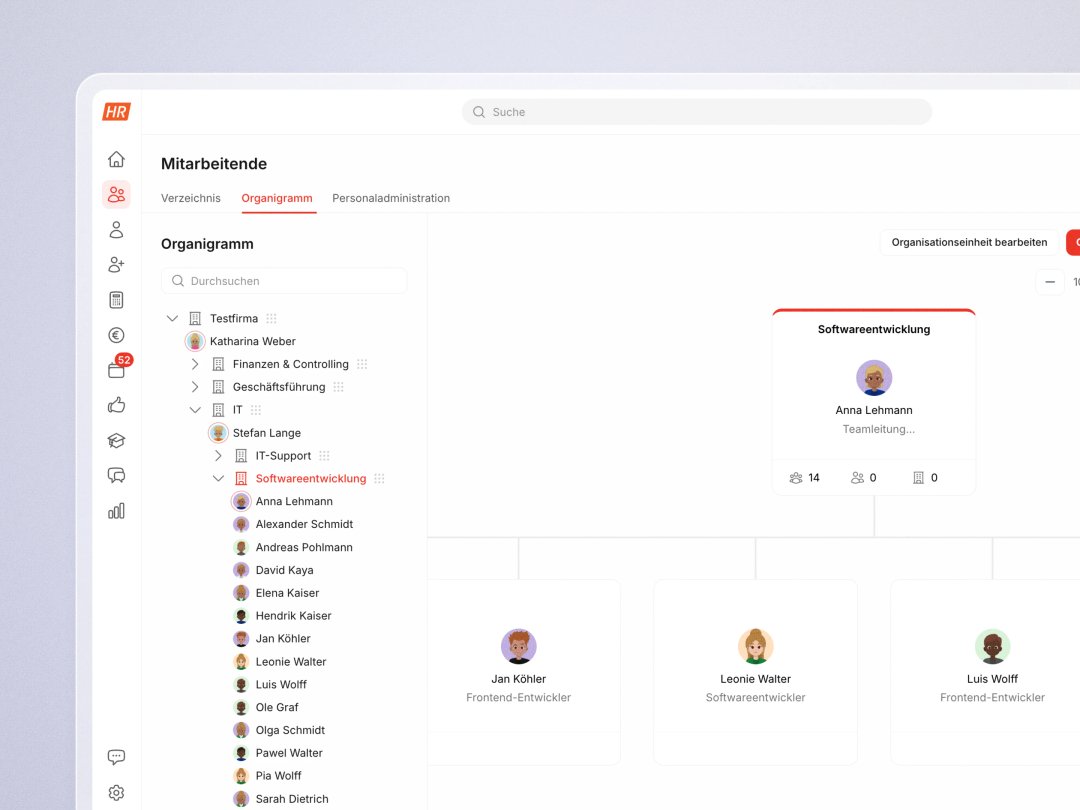Open the settings gear icon
Viewport: 1080px width, 810px height.
(x=116, y=793)
